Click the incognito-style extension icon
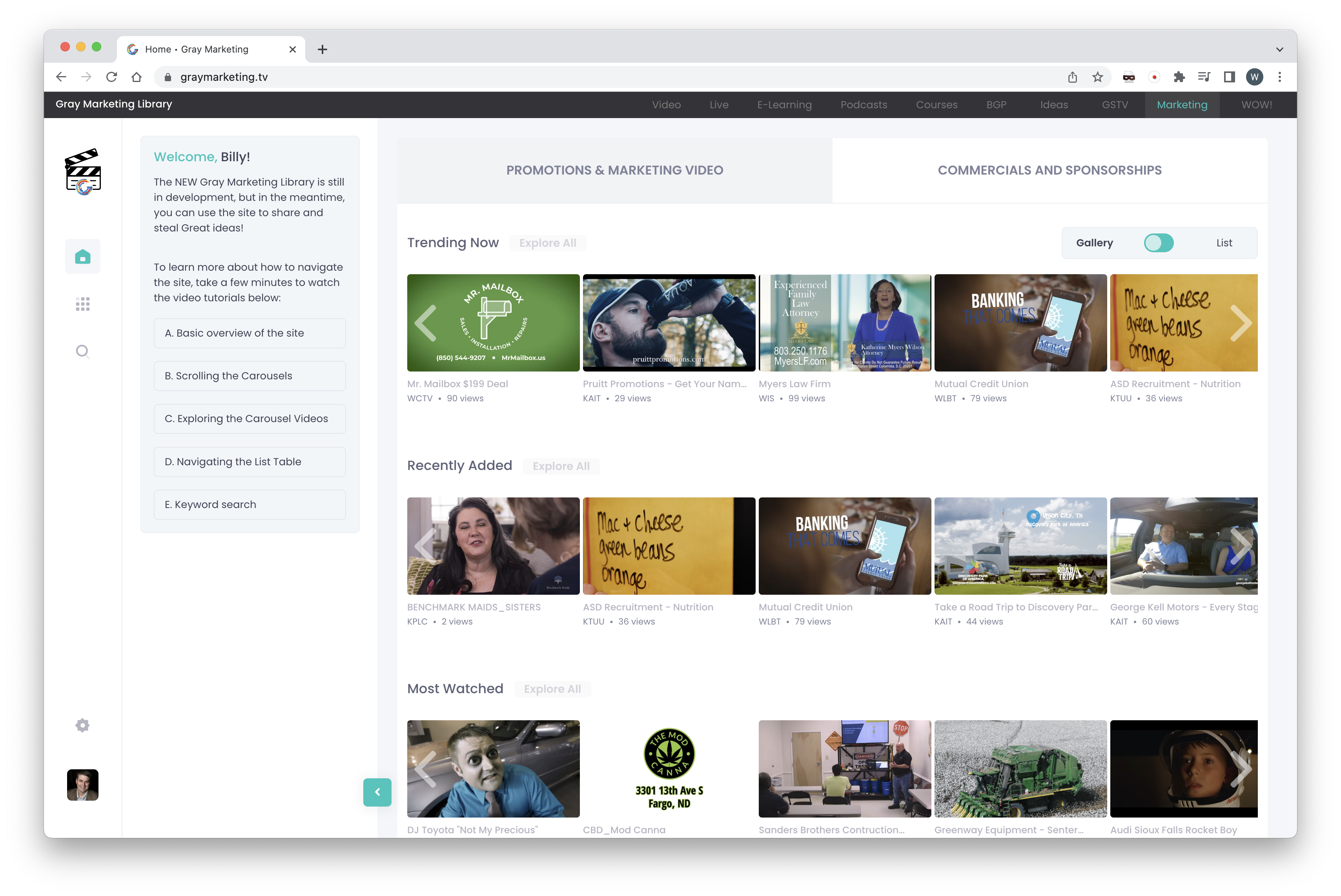Image resolution: width=1341 pixels, height=896 pixels. coord(1128,77)
